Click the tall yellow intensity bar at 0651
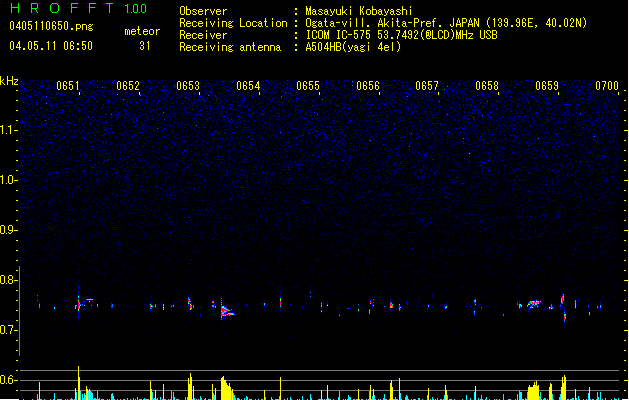629x400 pixels. click(79, 382)
